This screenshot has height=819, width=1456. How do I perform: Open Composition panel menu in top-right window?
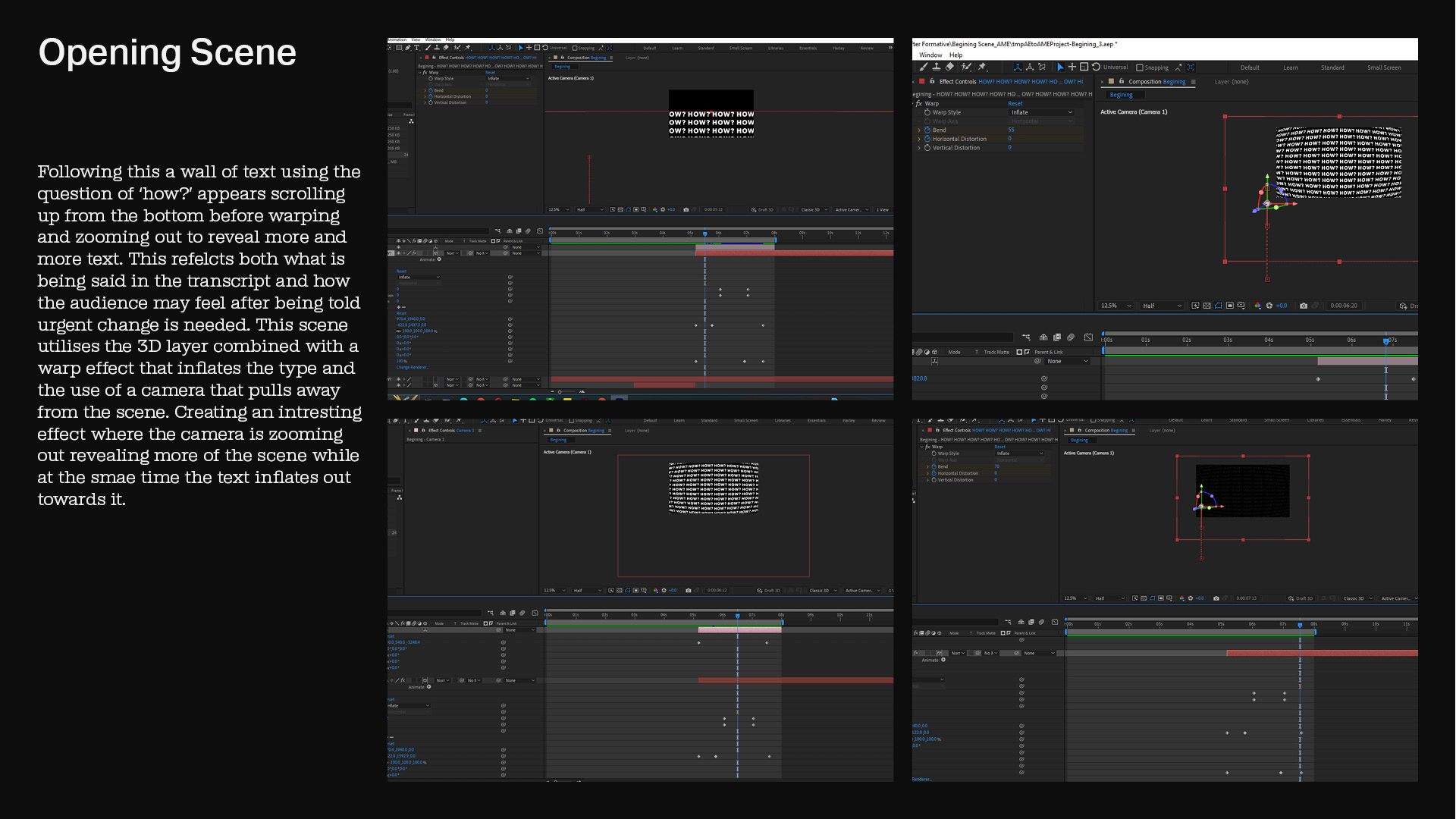[1193, 82]
